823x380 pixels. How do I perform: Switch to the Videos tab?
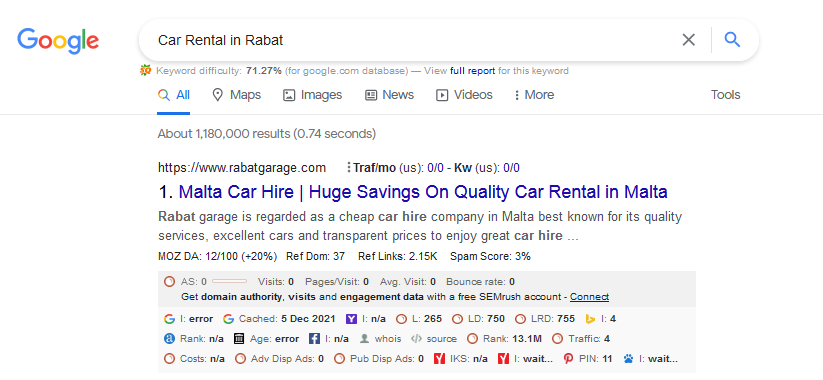(464, 95)
